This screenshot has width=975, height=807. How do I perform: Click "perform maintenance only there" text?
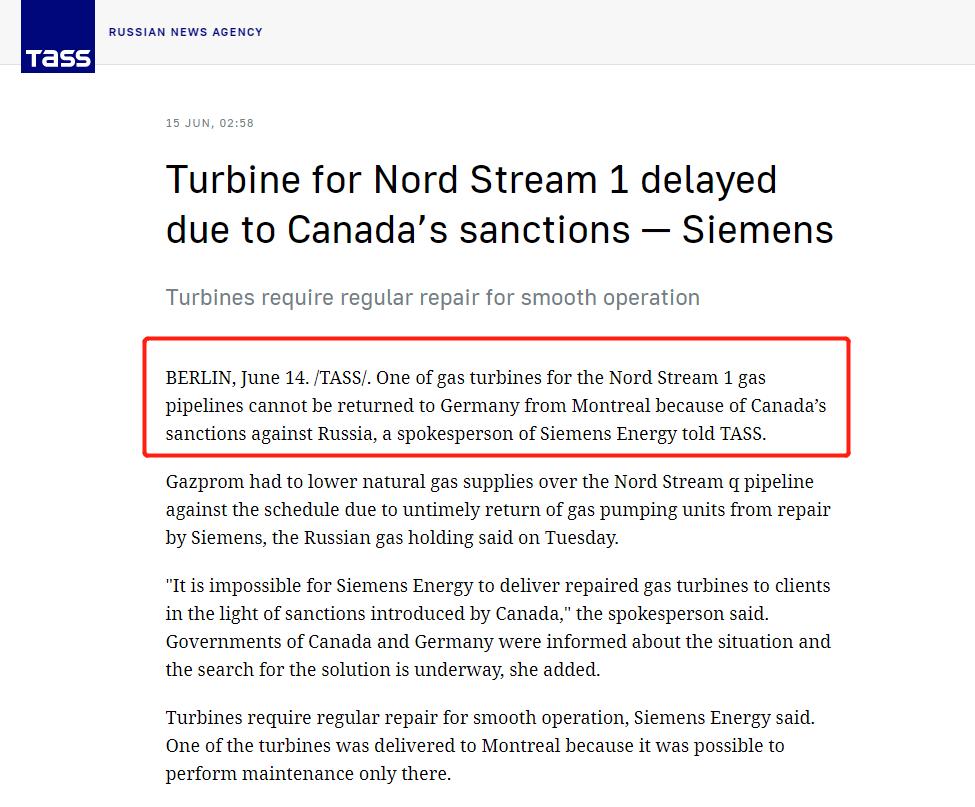click(x=308, y=774)
